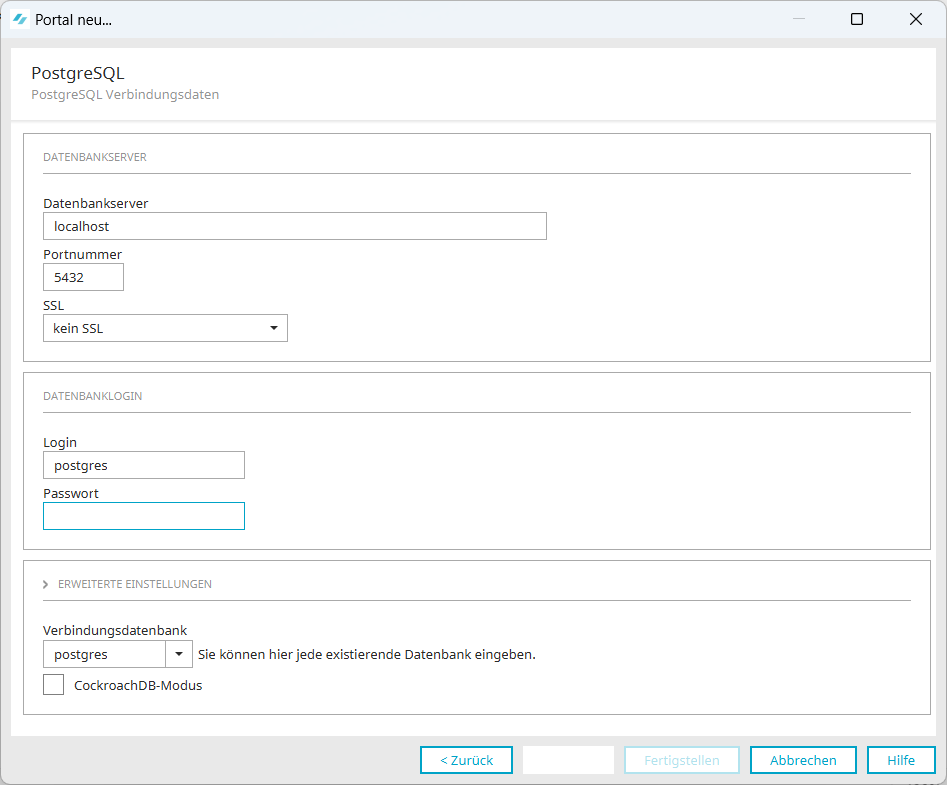Click the PostgreSQL Verbindungsdaten subtitle

[x=125, y=95]
